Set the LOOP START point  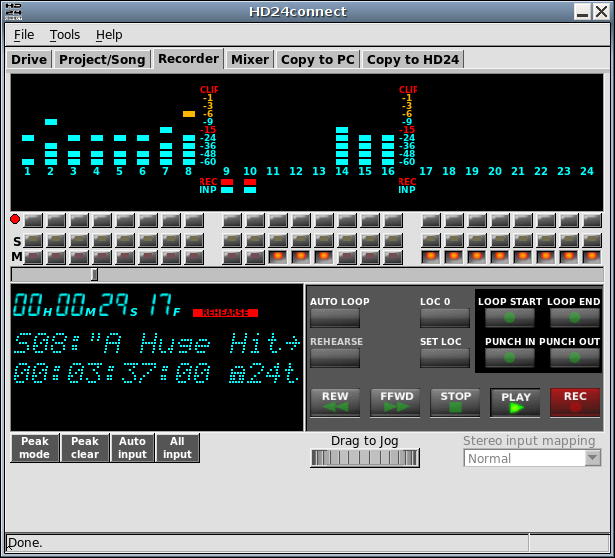coord(510,318)
